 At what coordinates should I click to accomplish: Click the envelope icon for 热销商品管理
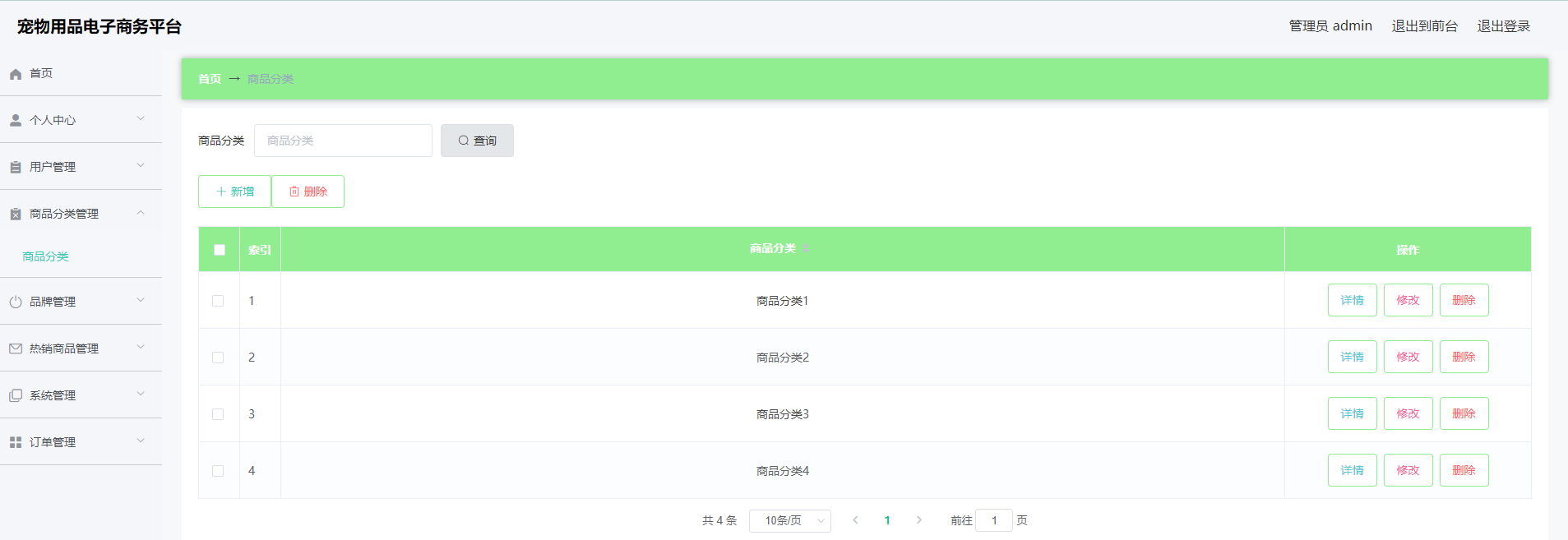(16, 348)
